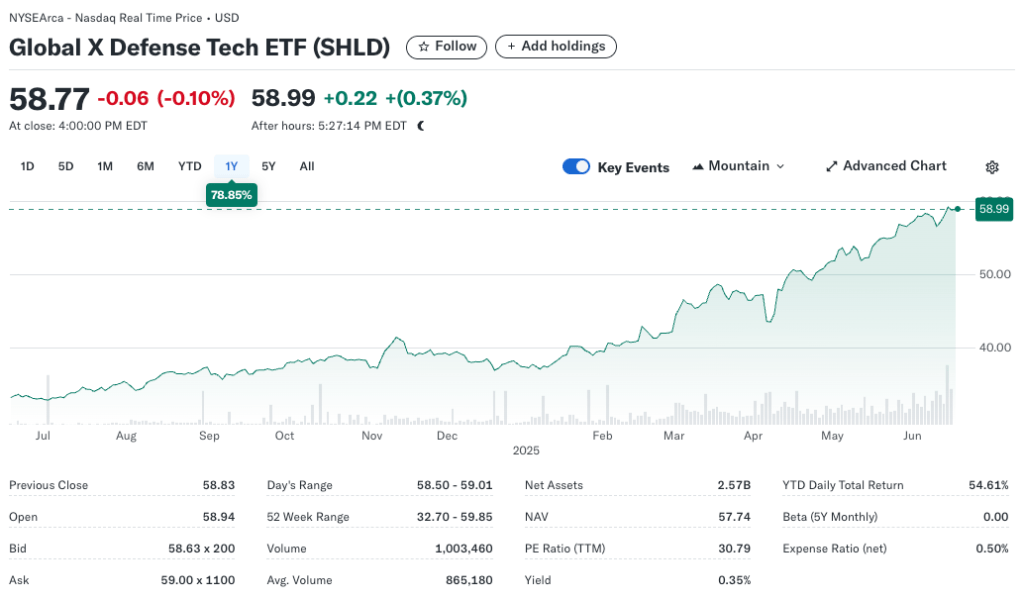Click the Advanced Chart expand arrows icon

click(x=831, y=167)
